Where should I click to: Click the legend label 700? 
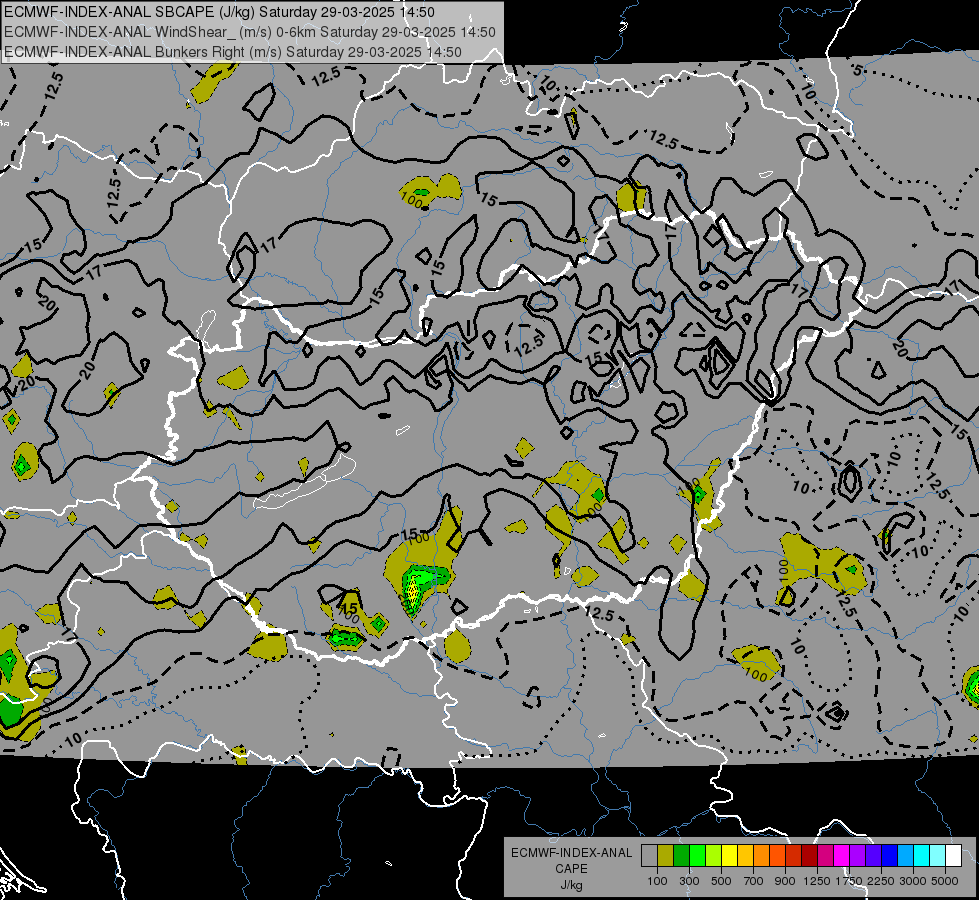[x=754, y=881]
